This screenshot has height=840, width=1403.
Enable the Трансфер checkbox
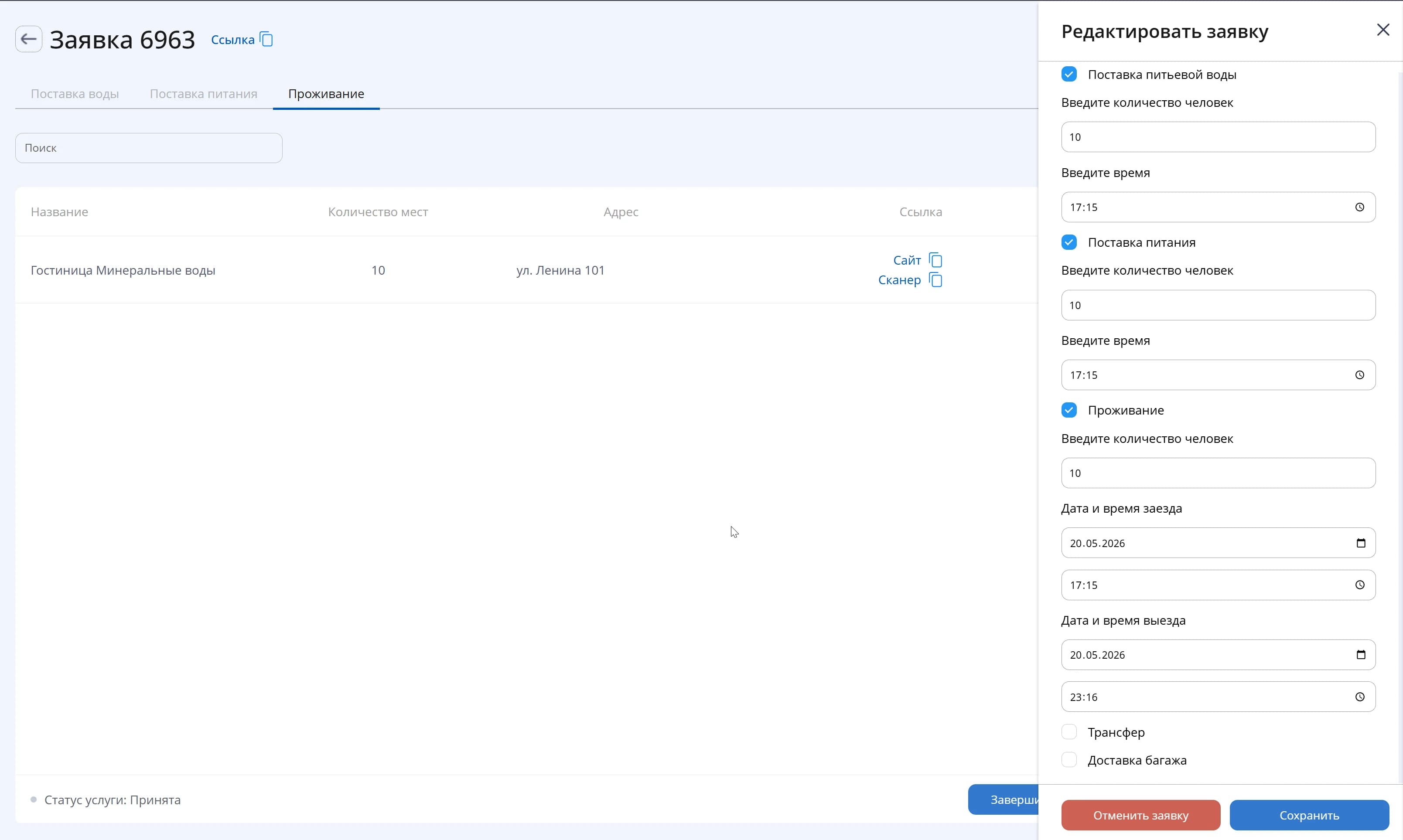[x=1069, y=732]
